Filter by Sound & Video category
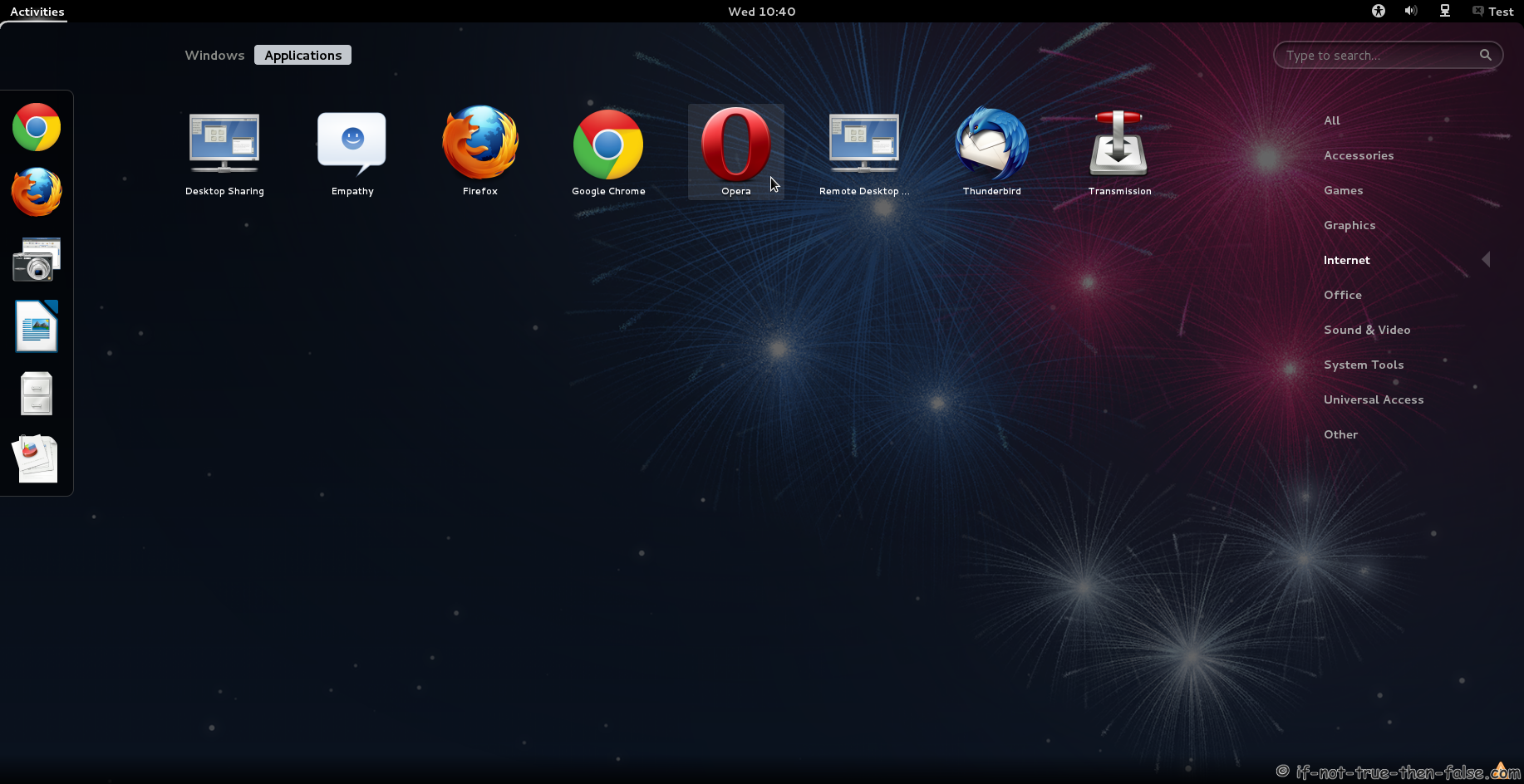This screenshot has width=1524, height=784. point(1367,330)
